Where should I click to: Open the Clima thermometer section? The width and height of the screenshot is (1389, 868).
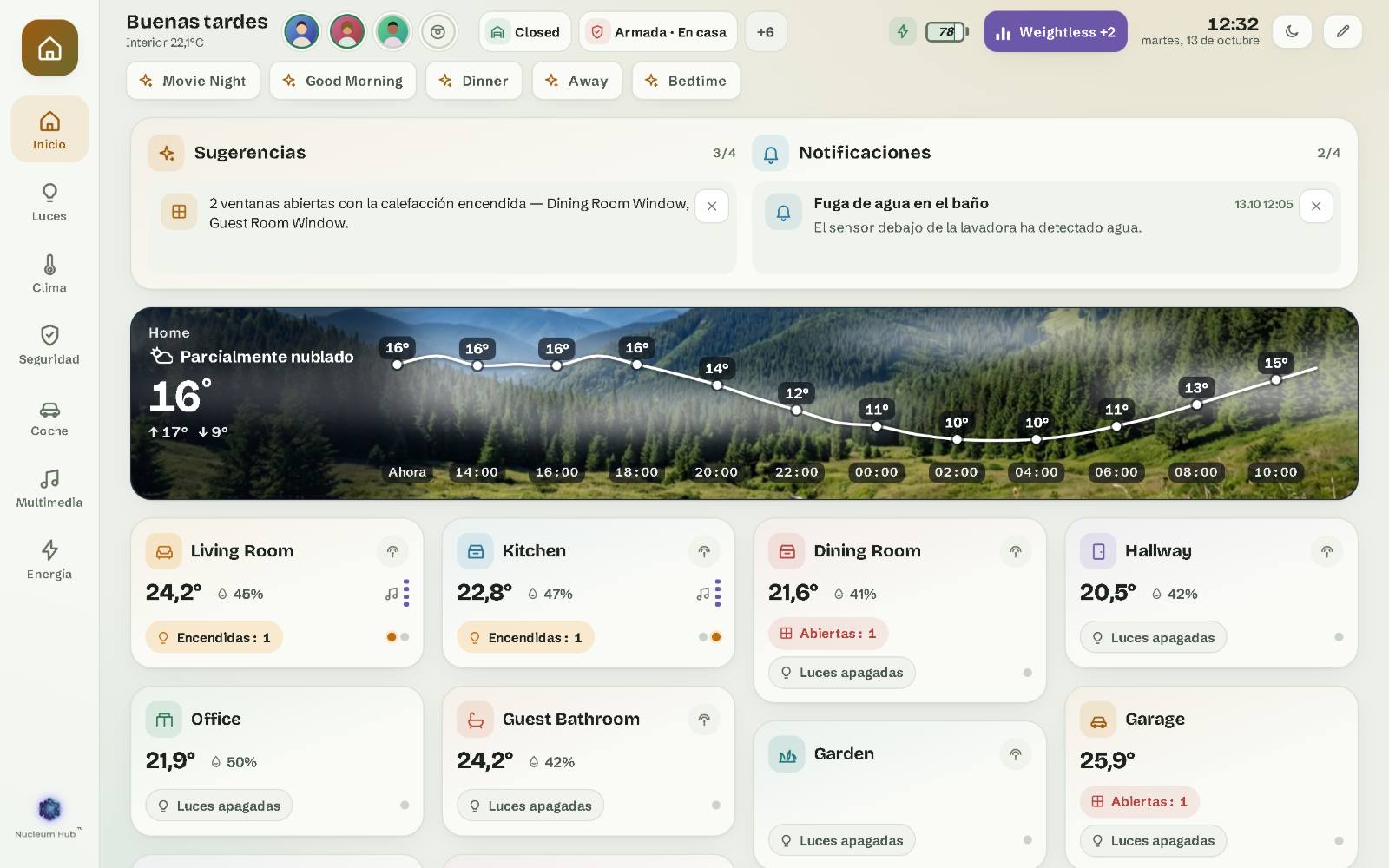tap(49, 273)
